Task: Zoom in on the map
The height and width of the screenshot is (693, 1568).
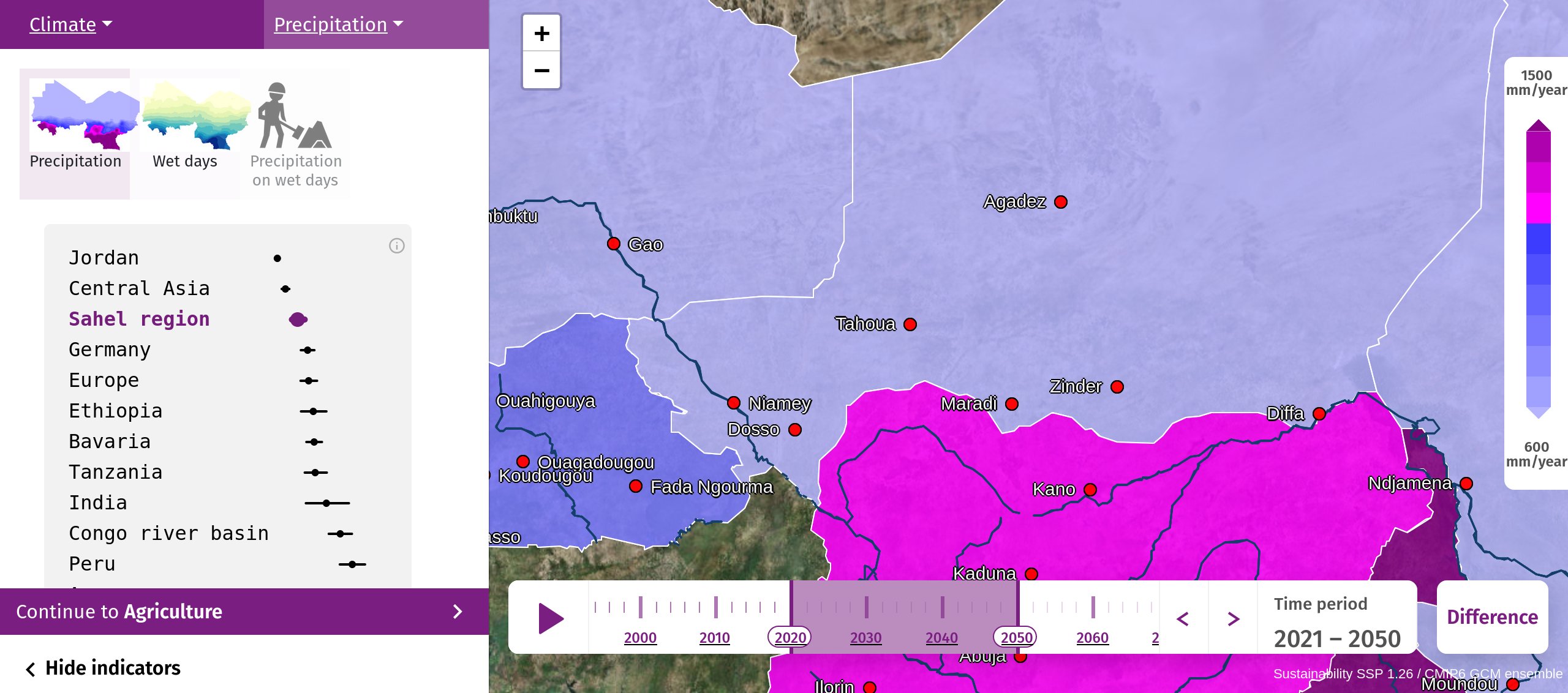Action: click(x=541, y=33)
